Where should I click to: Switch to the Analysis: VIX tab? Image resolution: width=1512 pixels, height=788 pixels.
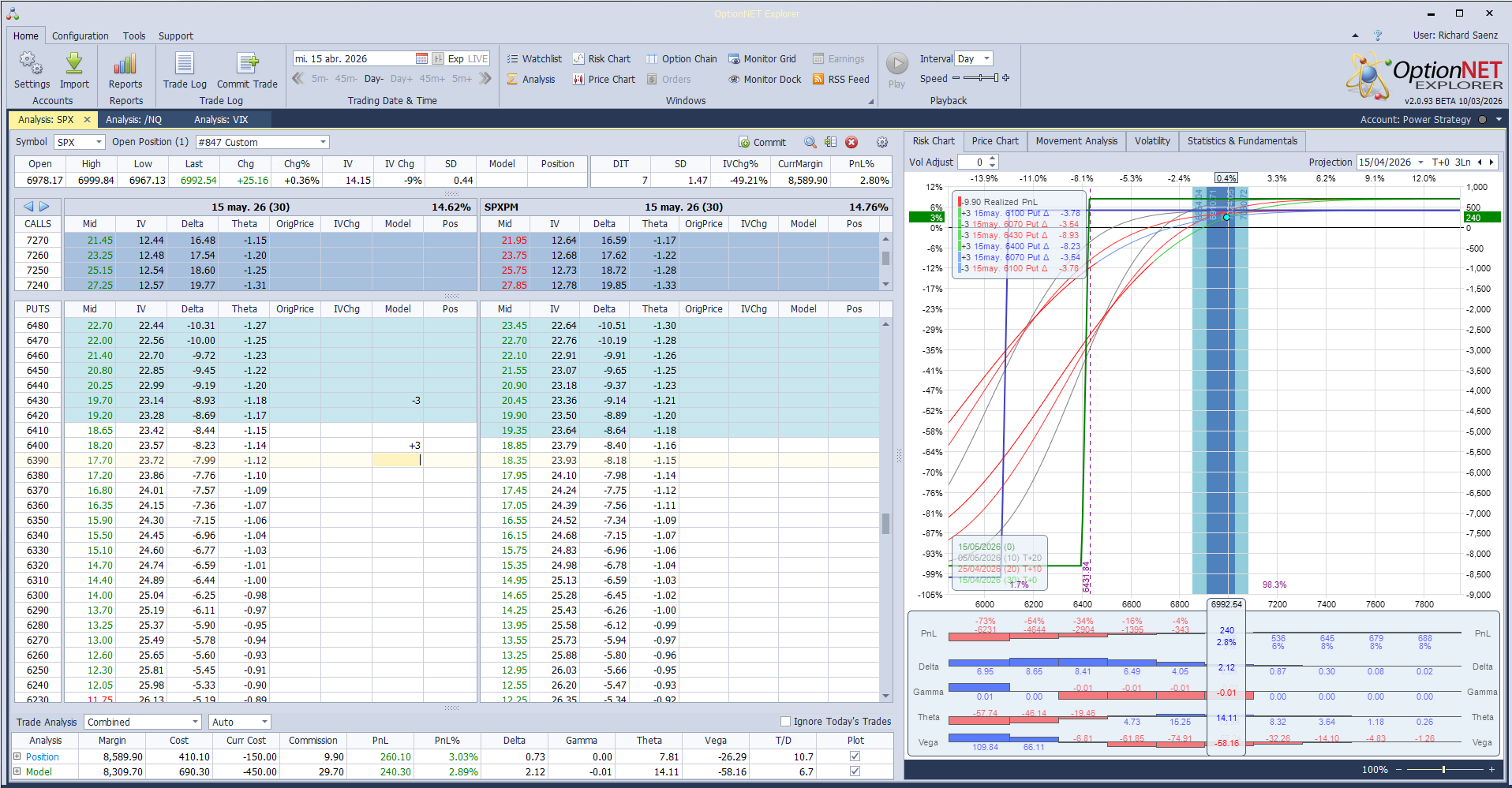point(221,120)
